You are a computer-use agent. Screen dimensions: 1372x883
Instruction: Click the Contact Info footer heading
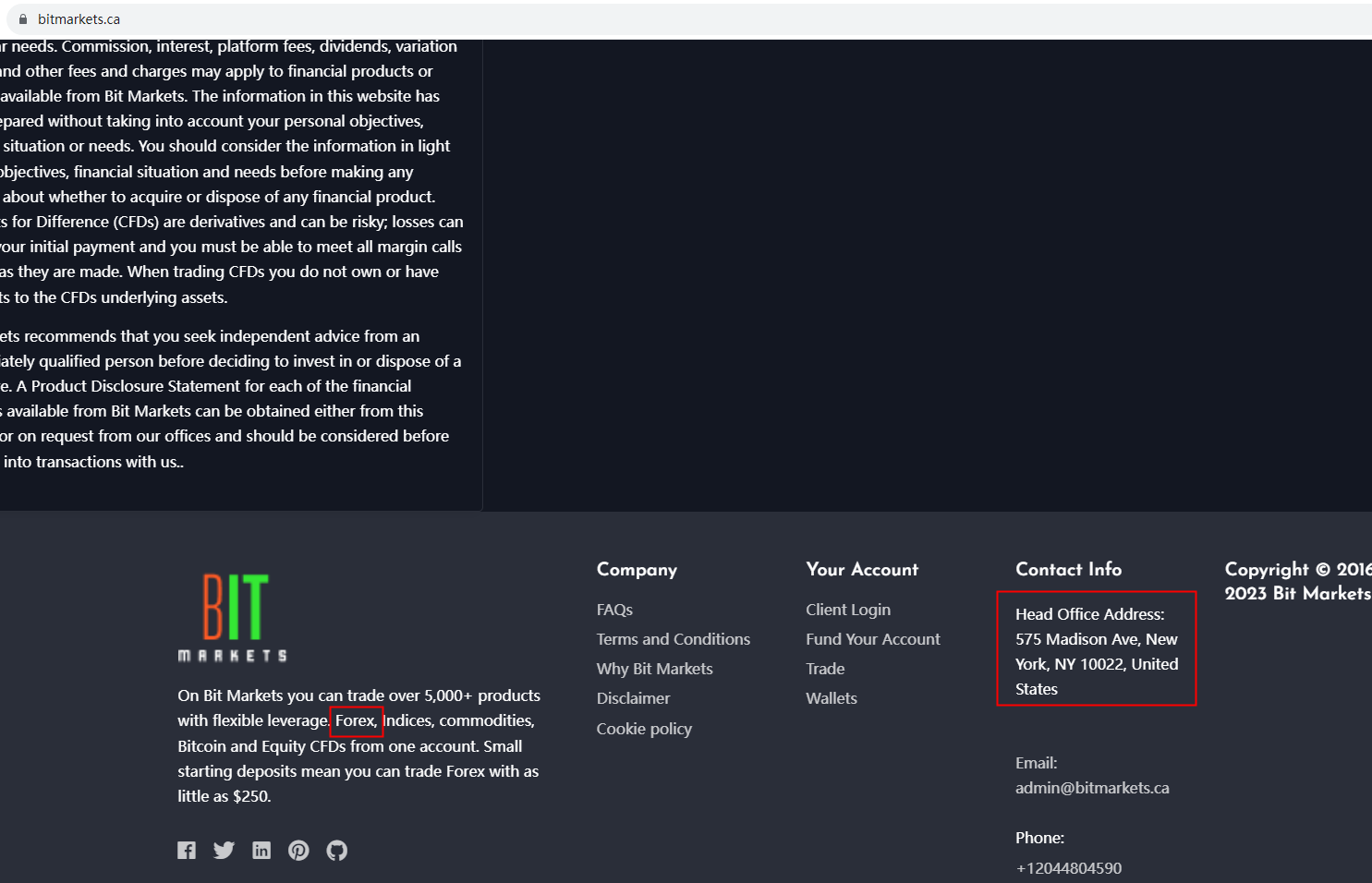tap(1069, 569)
